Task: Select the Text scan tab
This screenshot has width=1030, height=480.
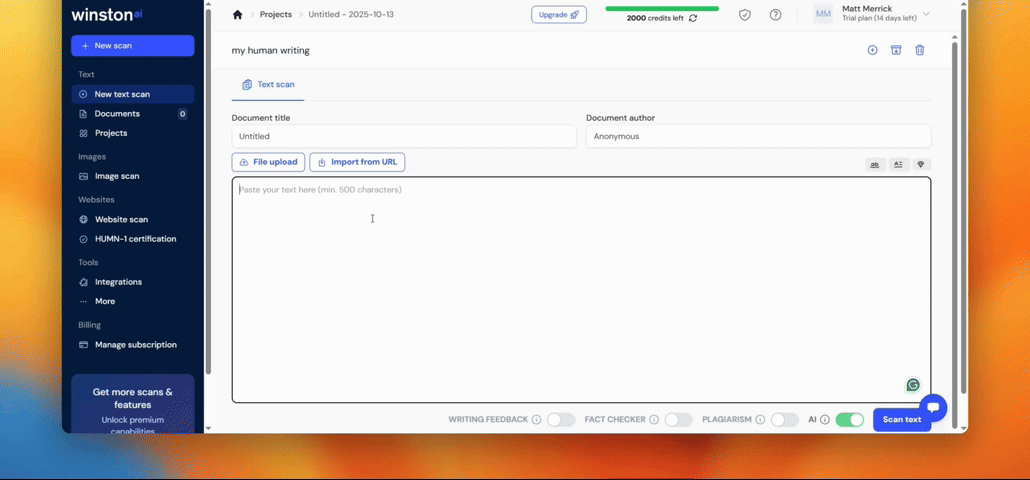Action: pos(268,85)
